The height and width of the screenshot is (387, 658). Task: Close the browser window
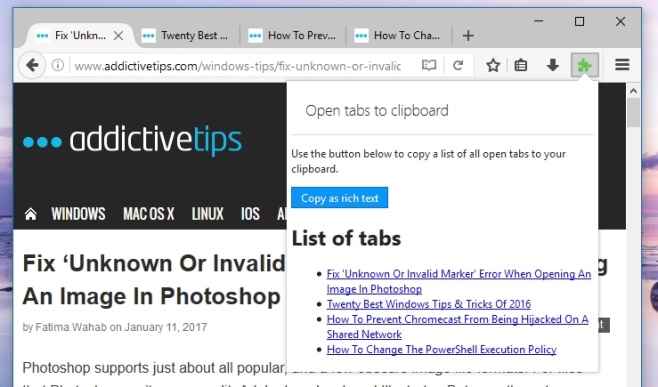coord(620,21)
